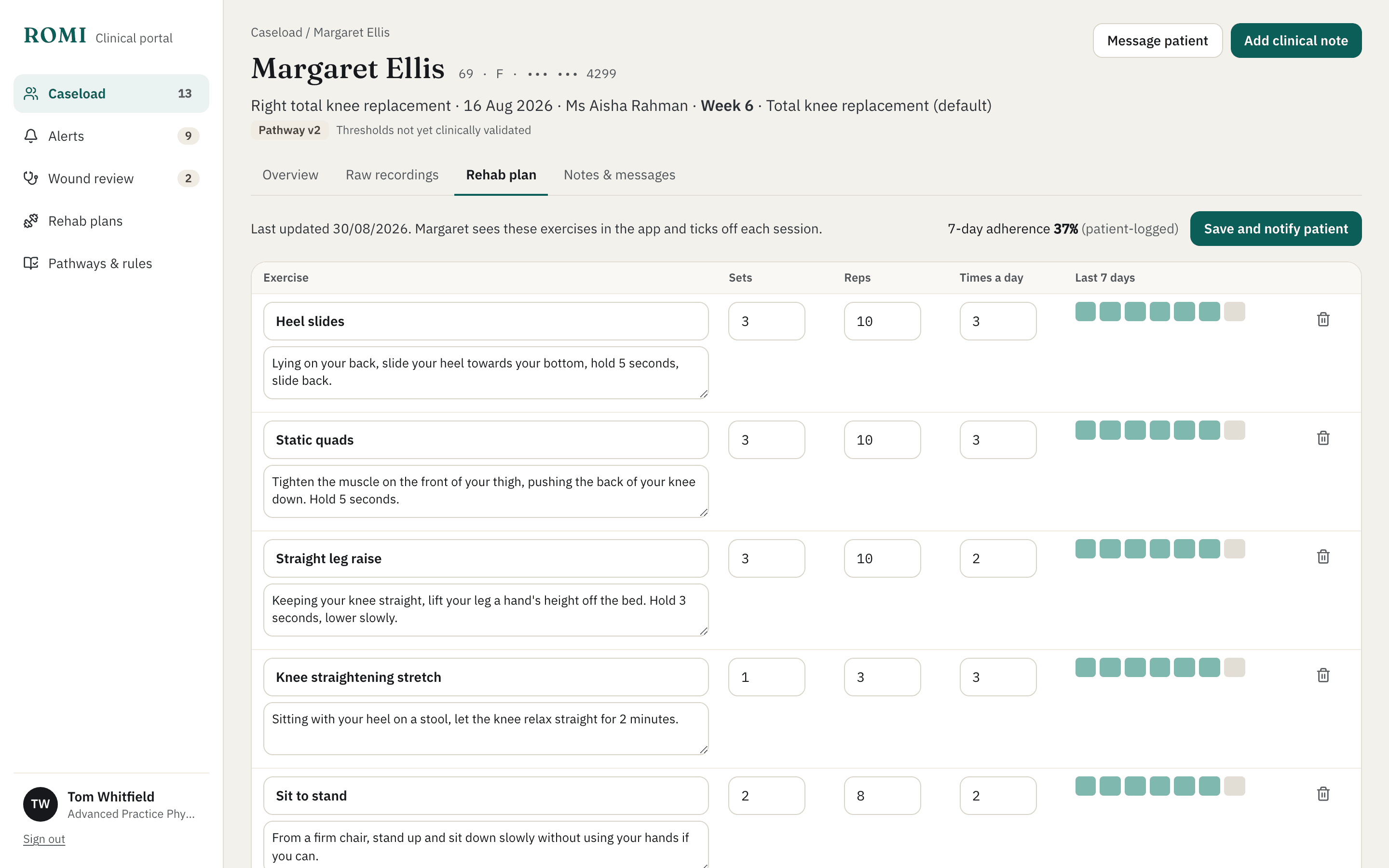Click the Tom Whitfield user name
Image resolution: width=1389 pixels, height=868 pixels.
click(111, 797)
